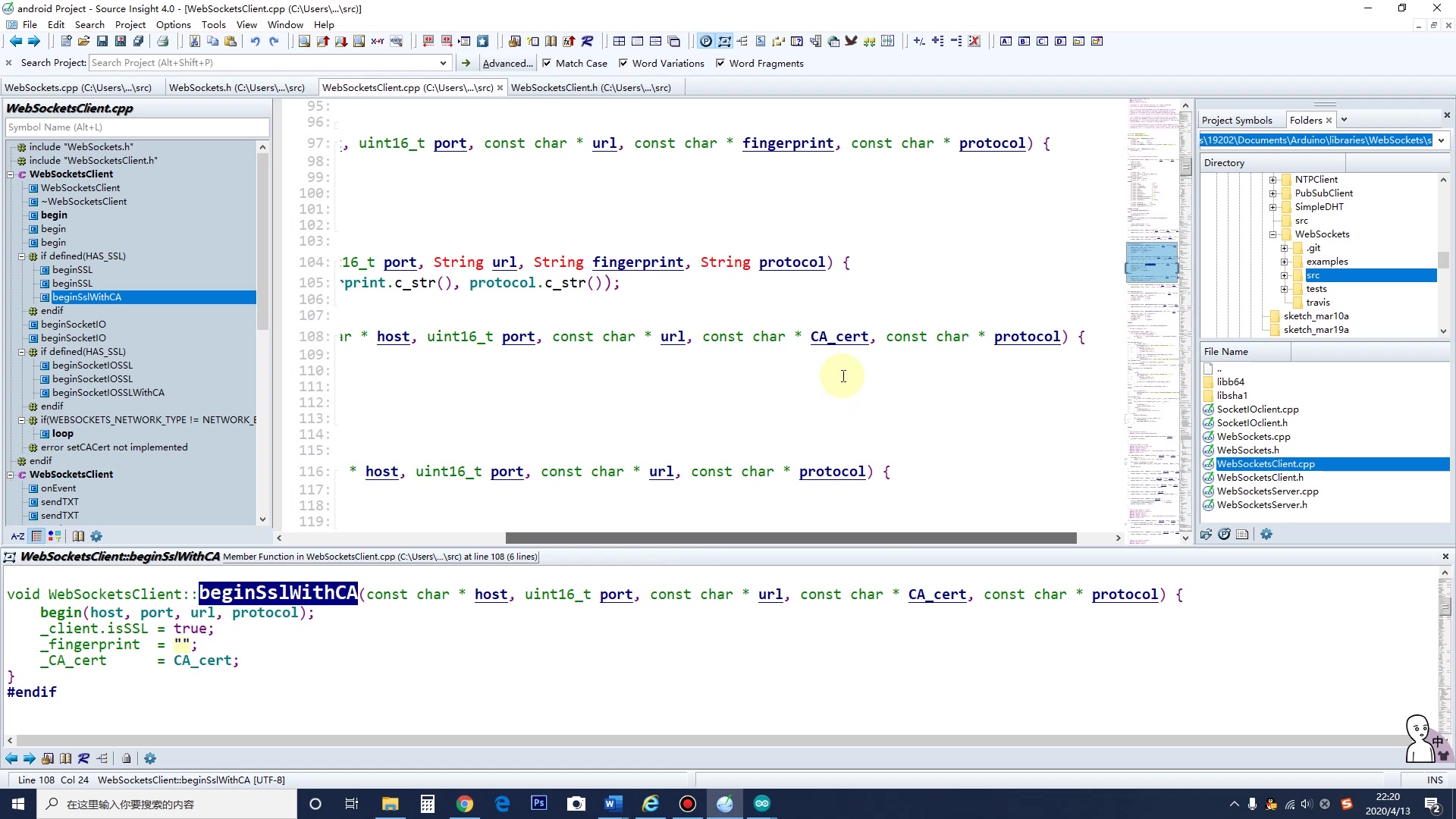Click the editor horizontal scrollbar thumb
The height and width of the screenshot is (819, 1456).
point(790,538)
